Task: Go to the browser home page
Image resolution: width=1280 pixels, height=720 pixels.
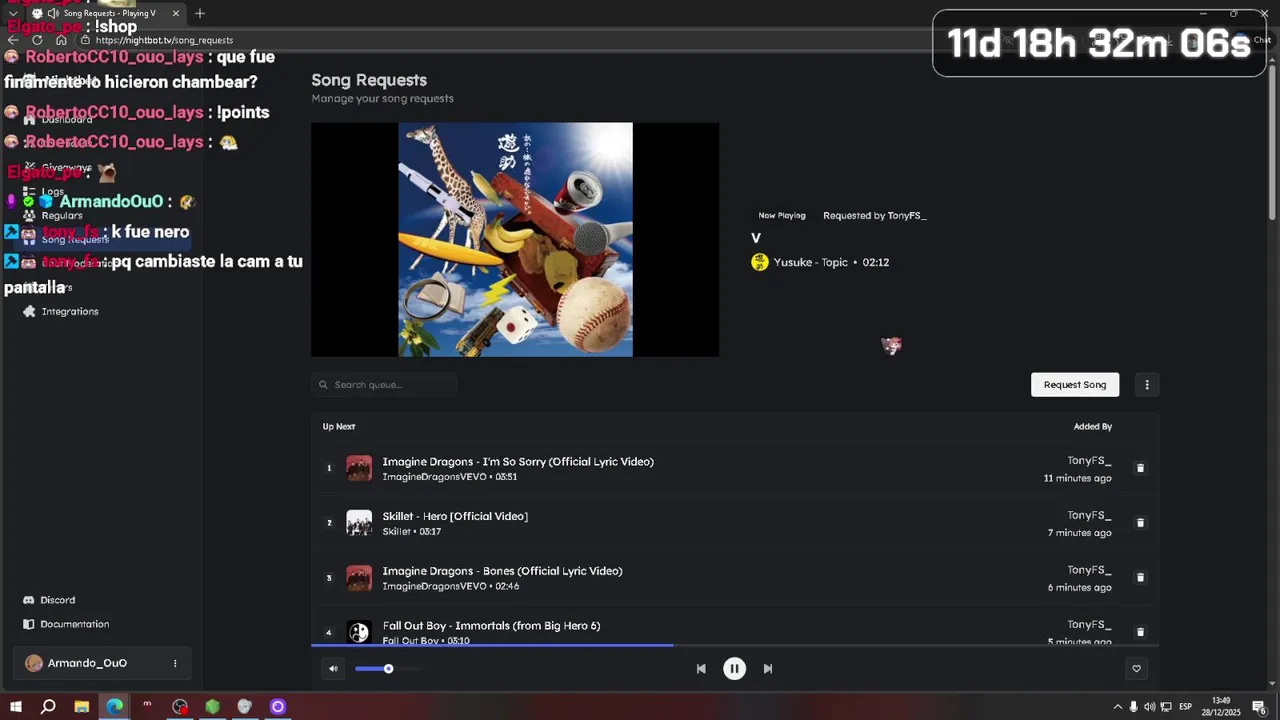Action: click(x=61, y=40)
